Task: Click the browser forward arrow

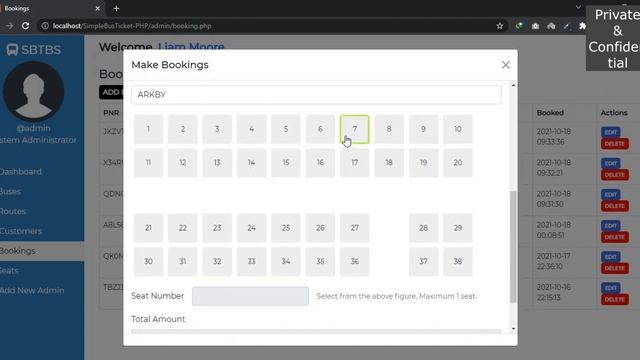Action: tap(9, 26)
